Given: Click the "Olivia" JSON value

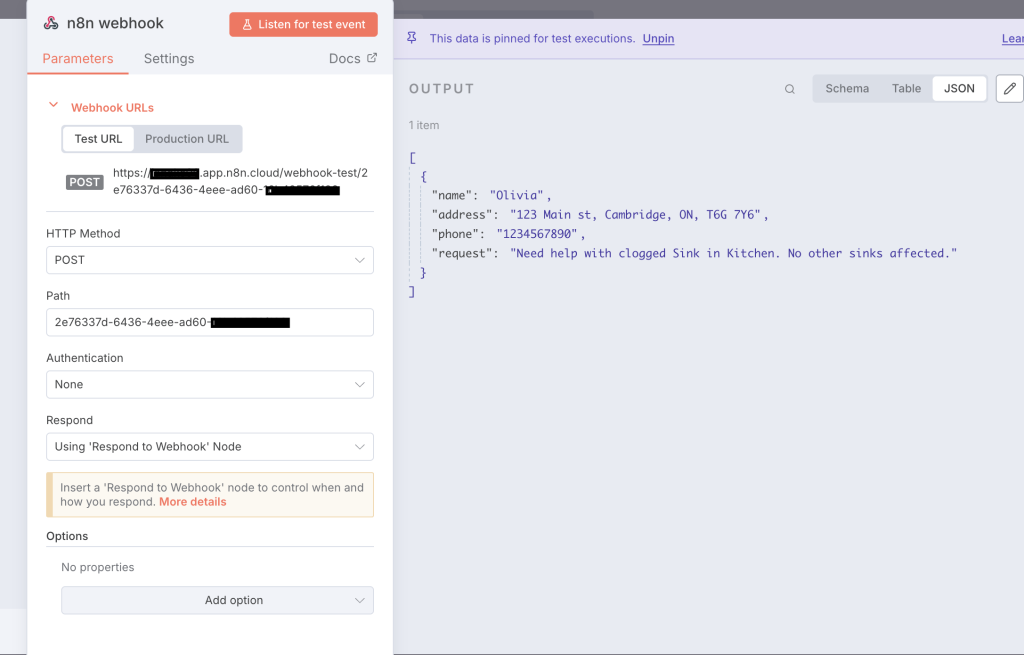Looking at the screenshot, I should point(517,195).
